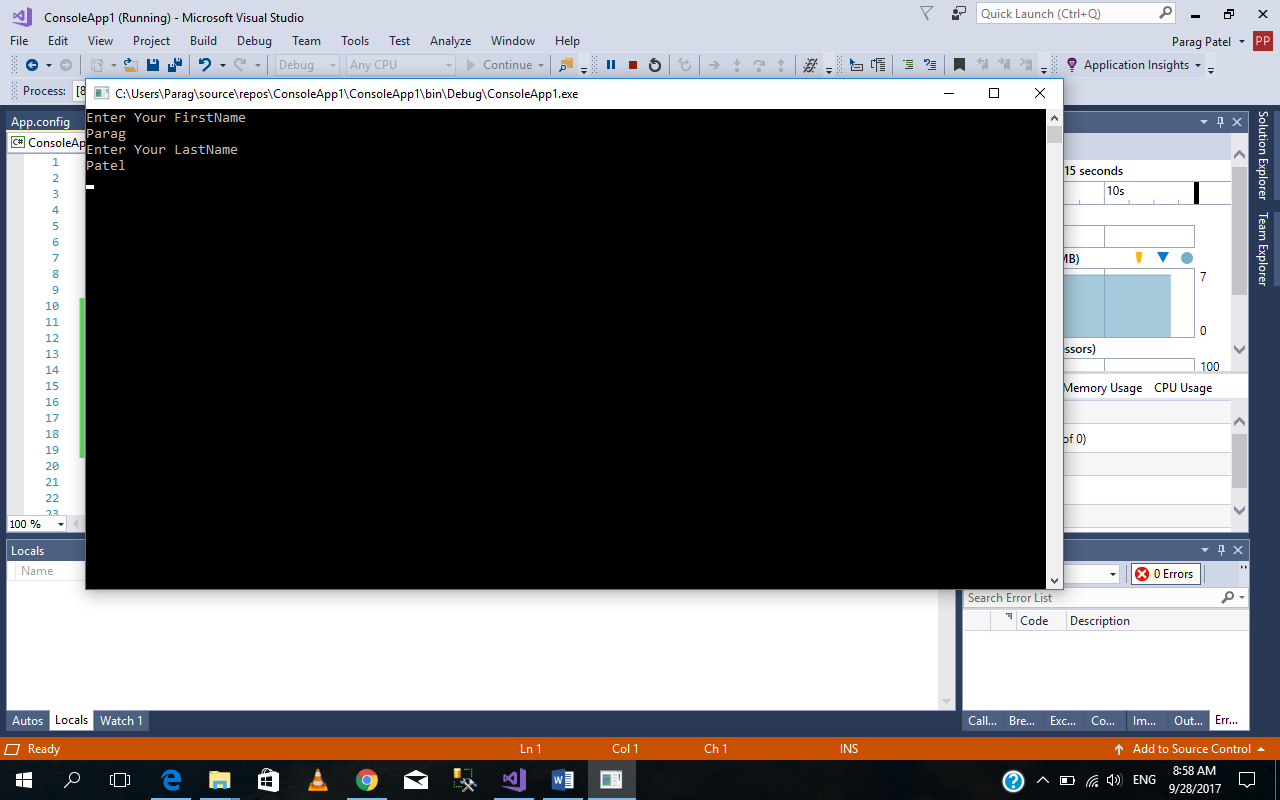Click the Undo arrow in the toolbar

click(x=204, y=65)
